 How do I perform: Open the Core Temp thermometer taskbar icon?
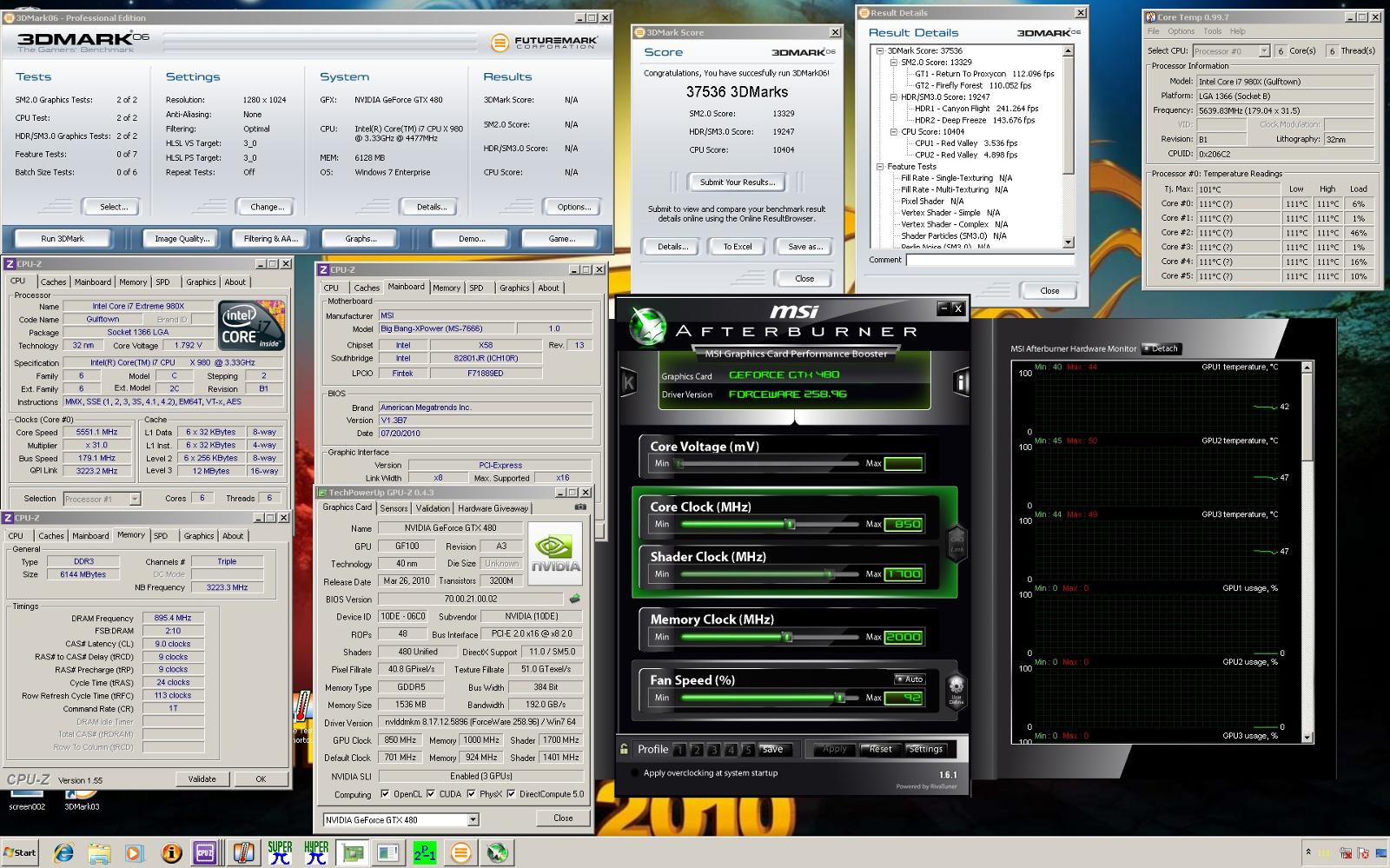click(243, 852)
